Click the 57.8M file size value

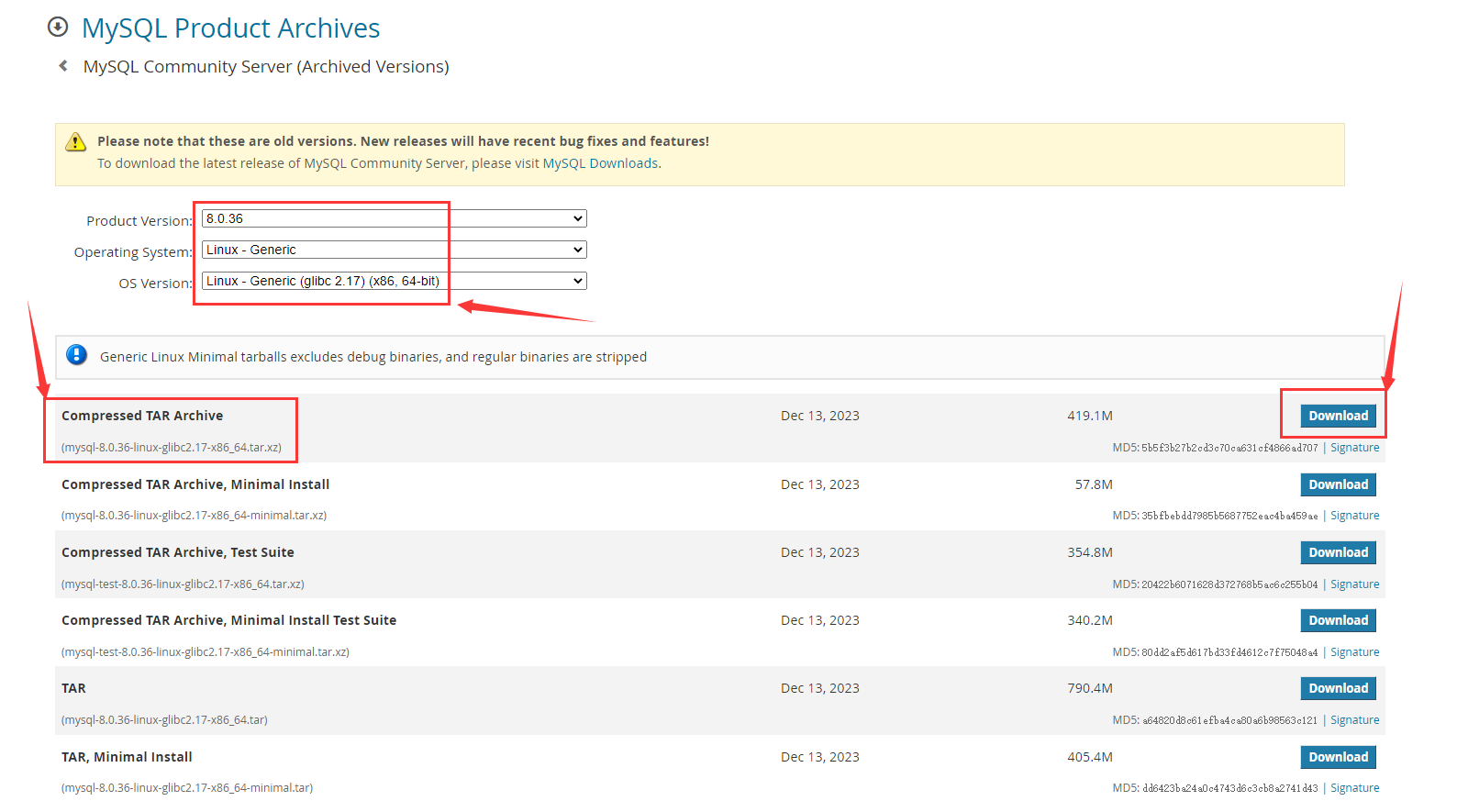pos(1094,484)
